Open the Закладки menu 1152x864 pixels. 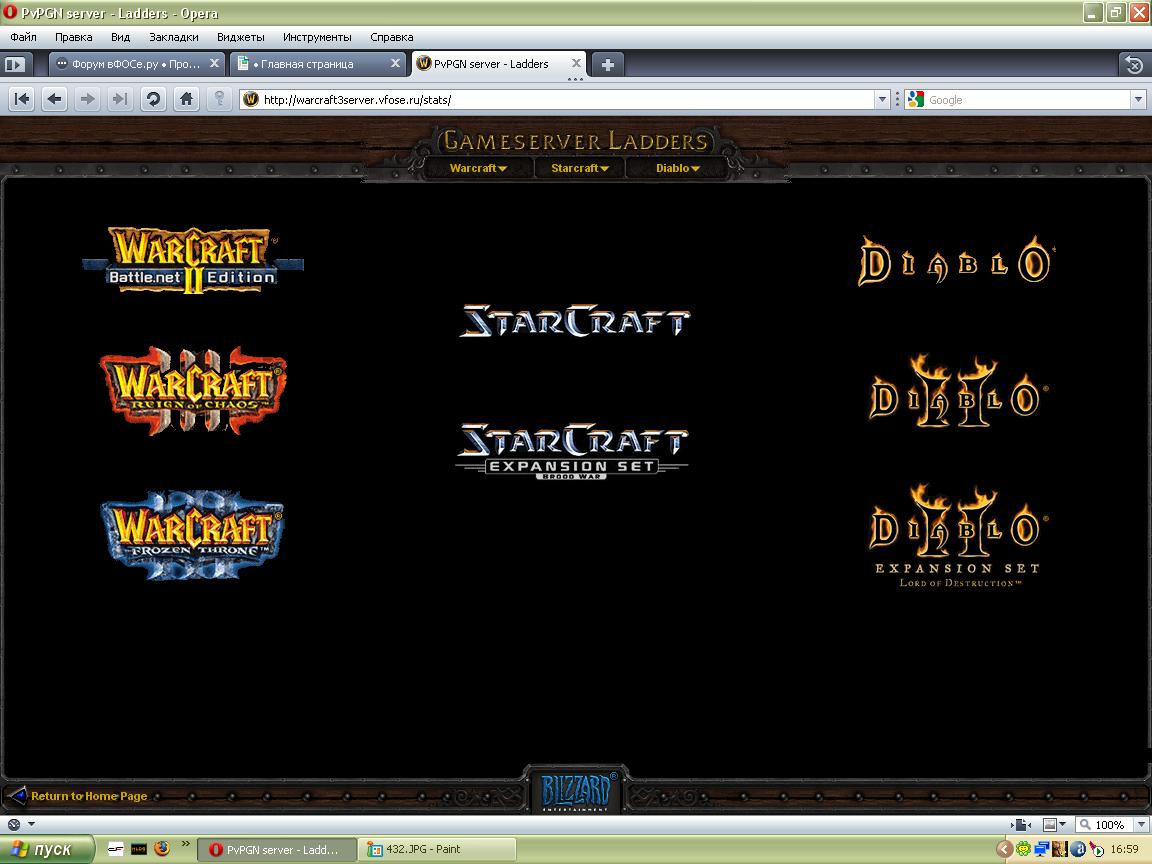(173, 37)
